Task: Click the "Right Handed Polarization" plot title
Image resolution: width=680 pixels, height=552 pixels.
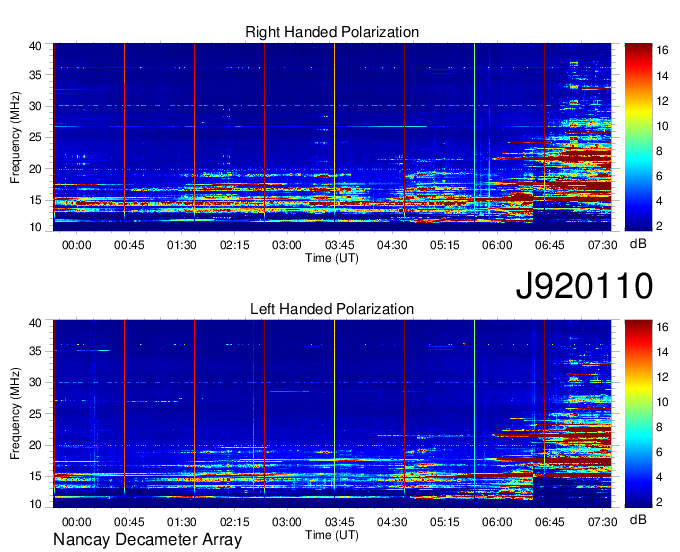Action: point(332,32)
